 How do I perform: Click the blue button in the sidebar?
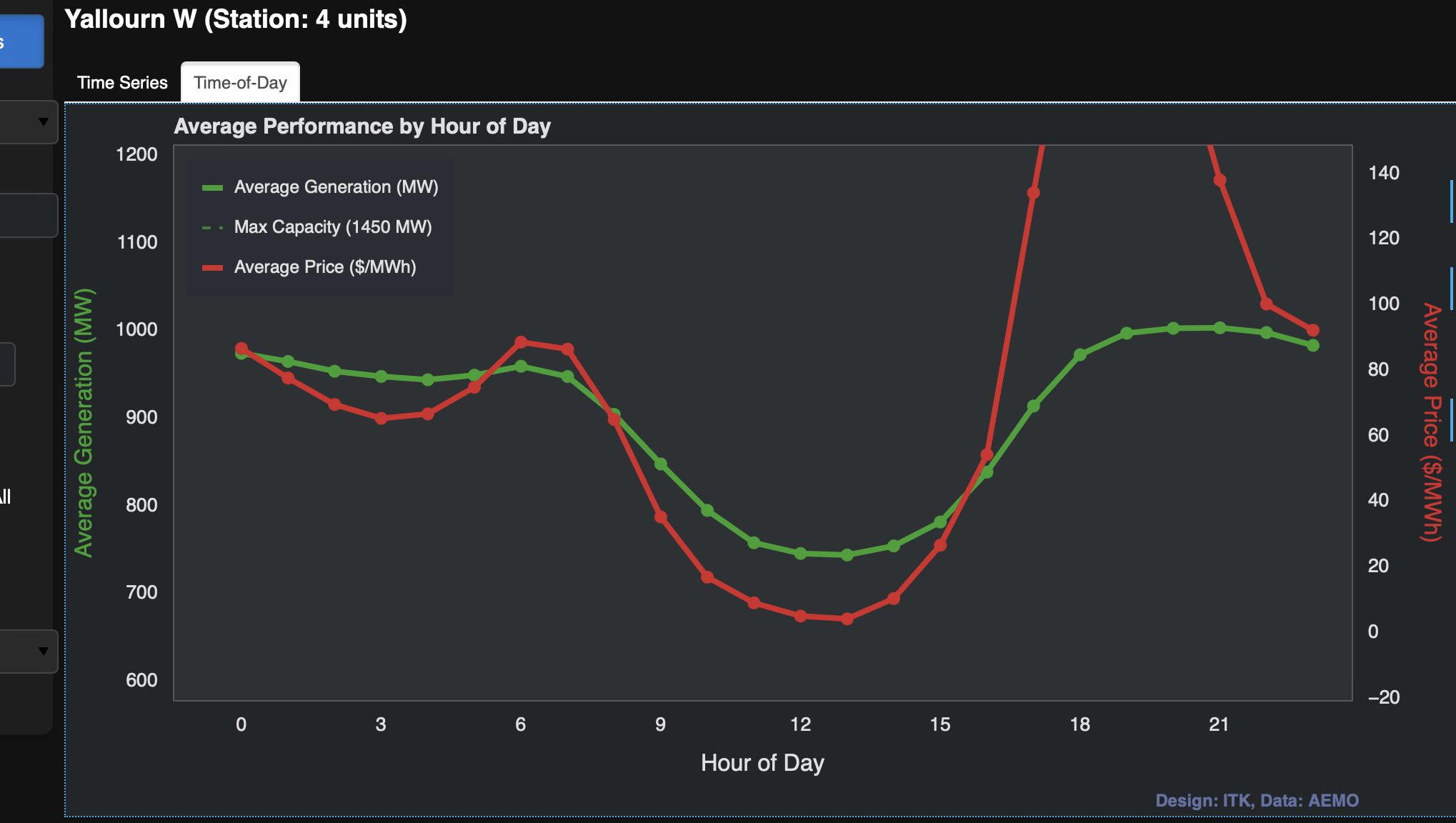[20, 41]
